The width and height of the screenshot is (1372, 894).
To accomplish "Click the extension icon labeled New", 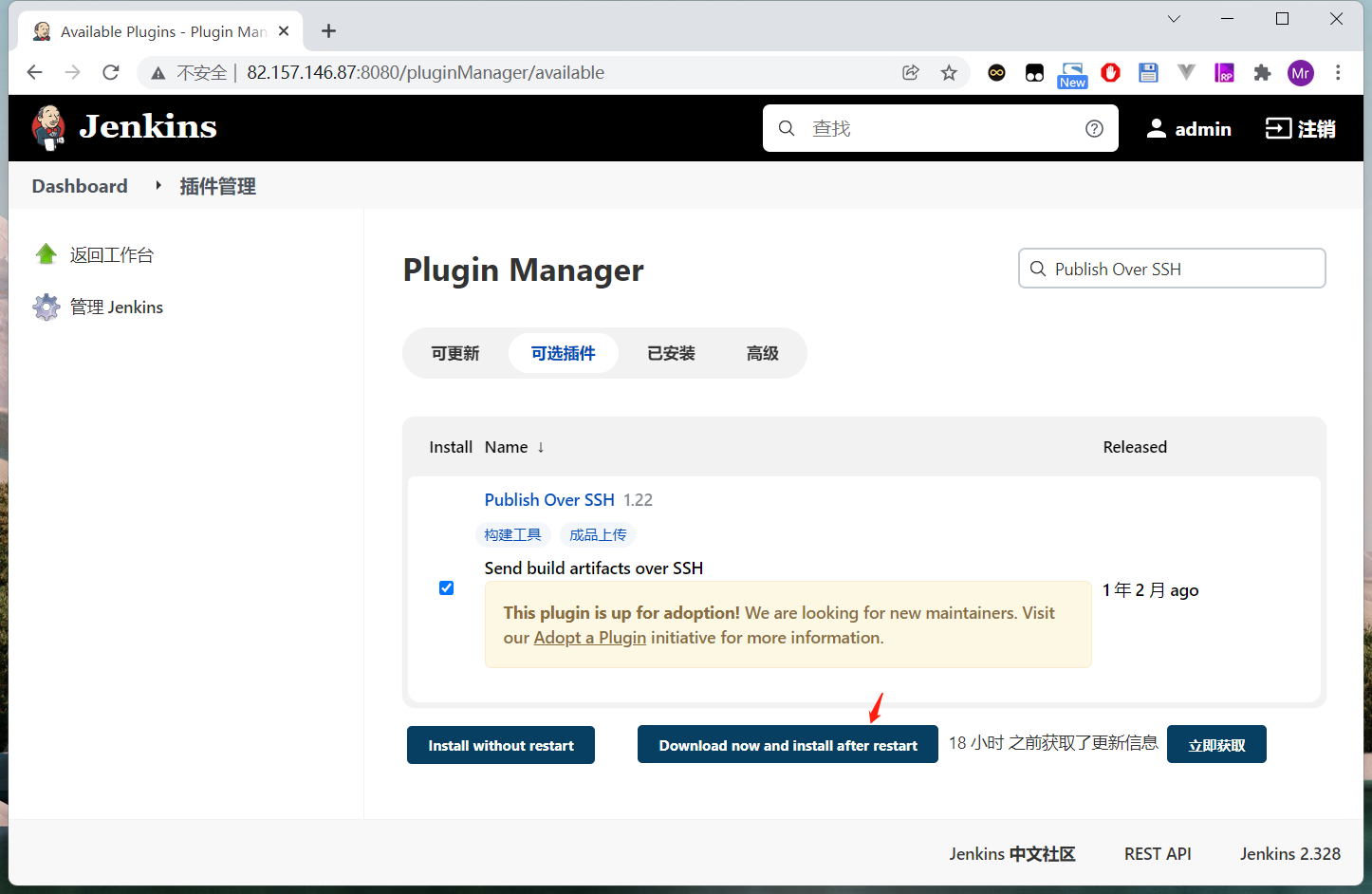I will pos(1072,75).
